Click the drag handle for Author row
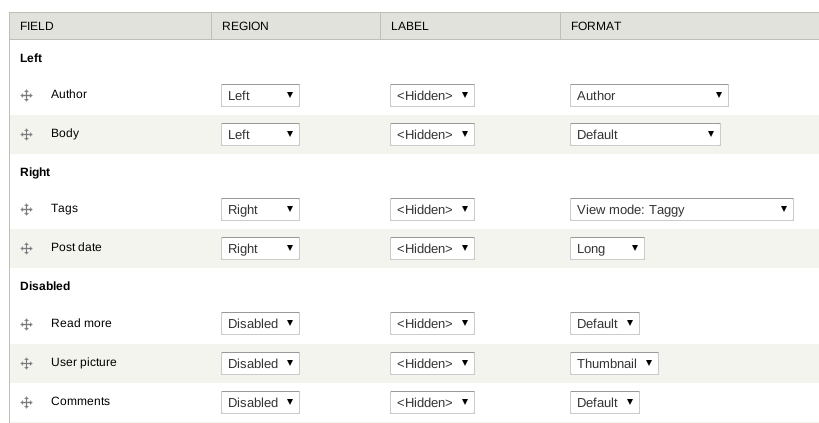Viewport: 819px width, 423px height. (27, 96)
